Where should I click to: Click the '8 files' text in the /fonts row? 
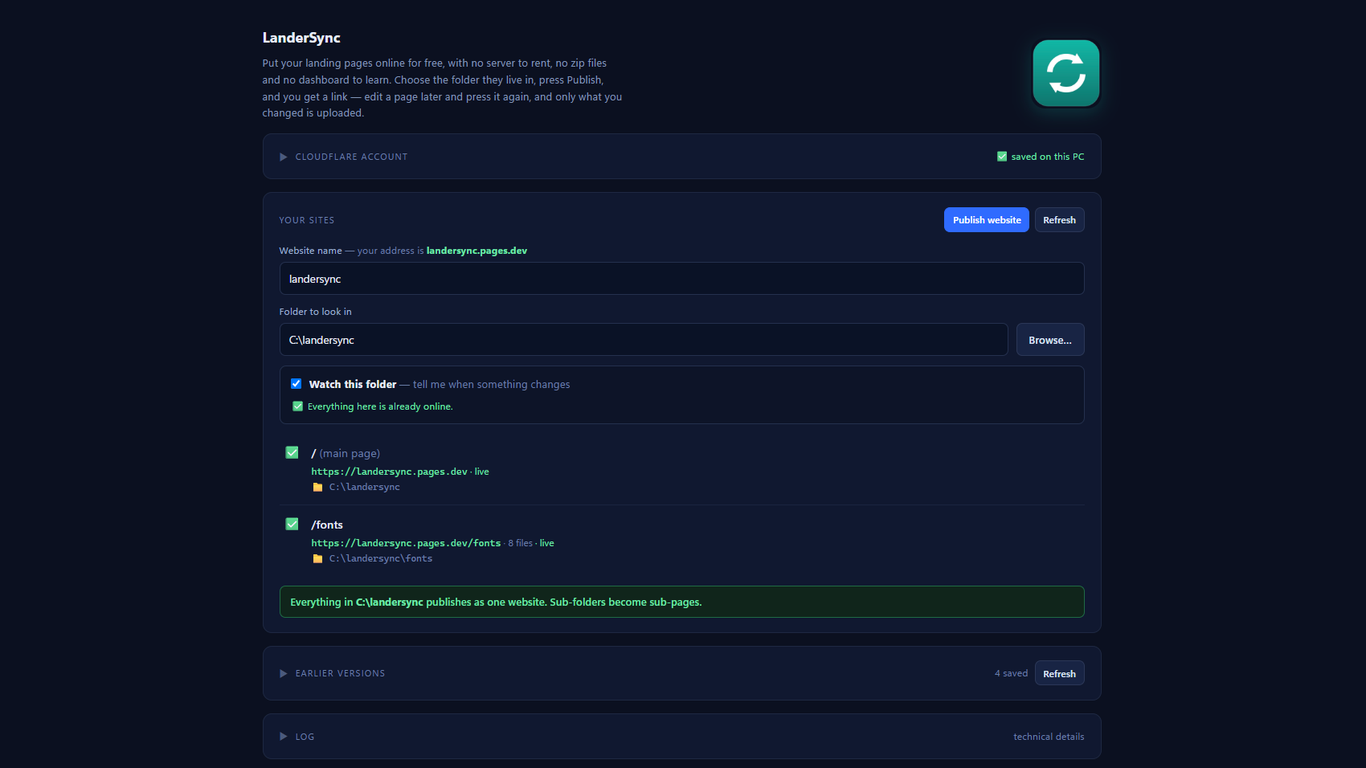pyautogui.click(x=520, y=544)
